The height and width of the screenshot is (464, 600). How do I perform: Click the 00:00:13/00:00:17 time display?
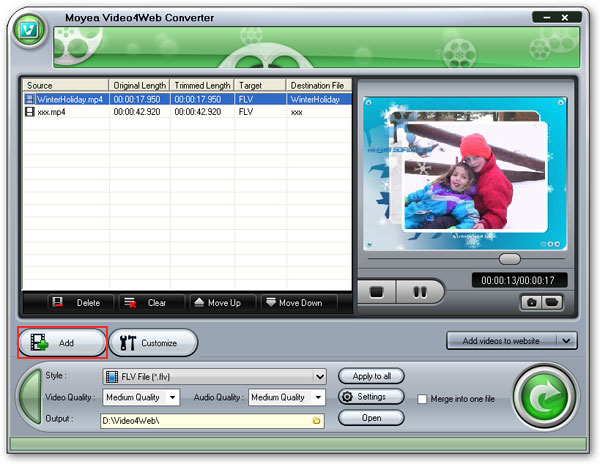518,280
